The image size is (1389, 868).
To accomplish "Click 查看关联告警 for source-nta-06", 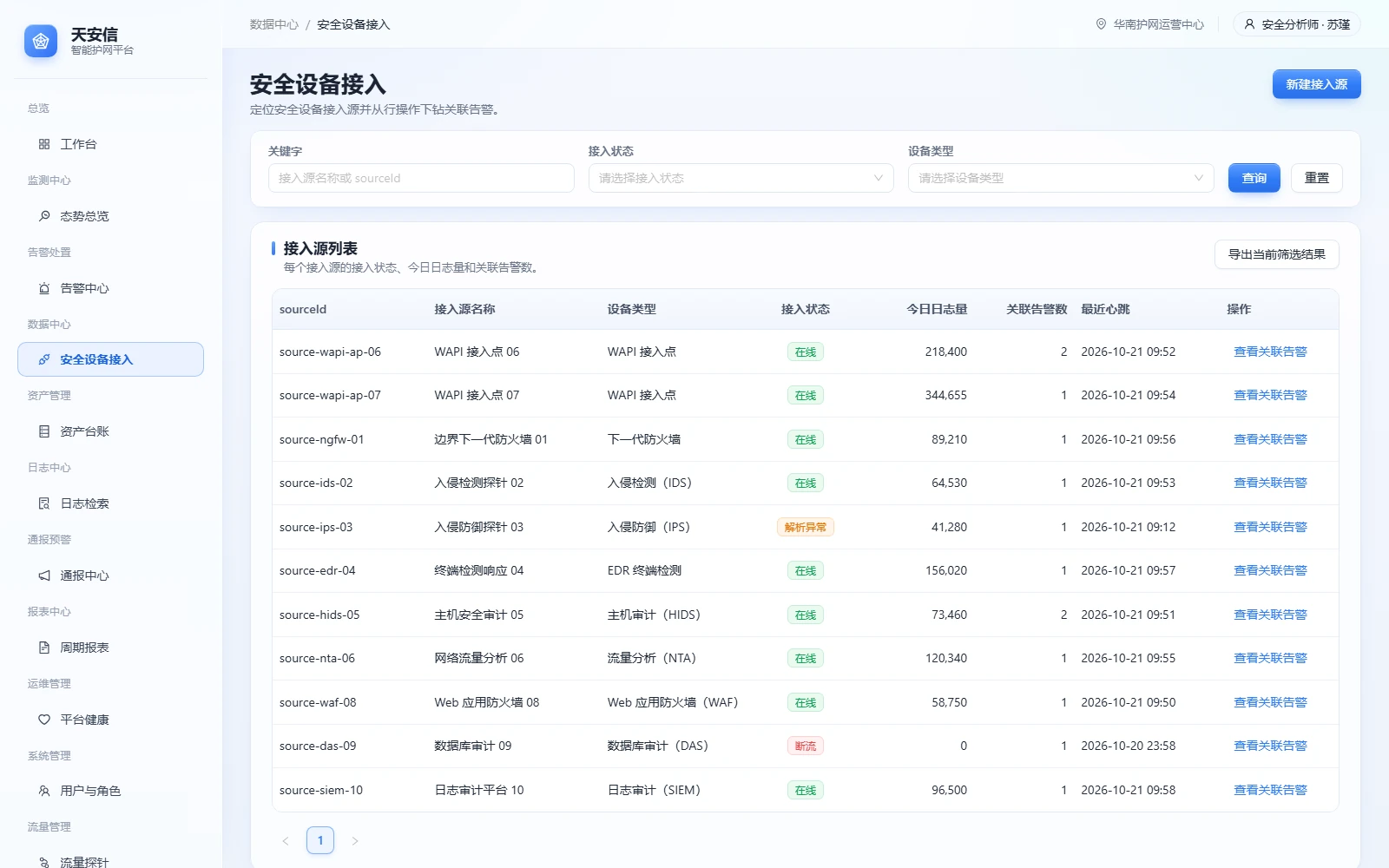I will pos(1270,658).
